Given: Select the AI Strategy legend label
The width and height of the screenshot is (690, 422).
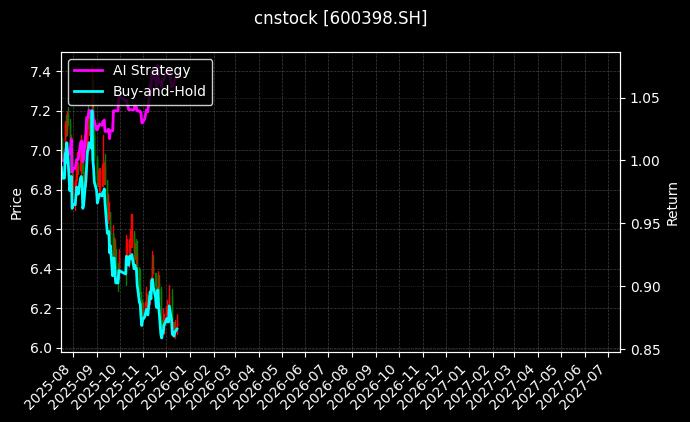Looking at the screenshot, I should 151,70.
